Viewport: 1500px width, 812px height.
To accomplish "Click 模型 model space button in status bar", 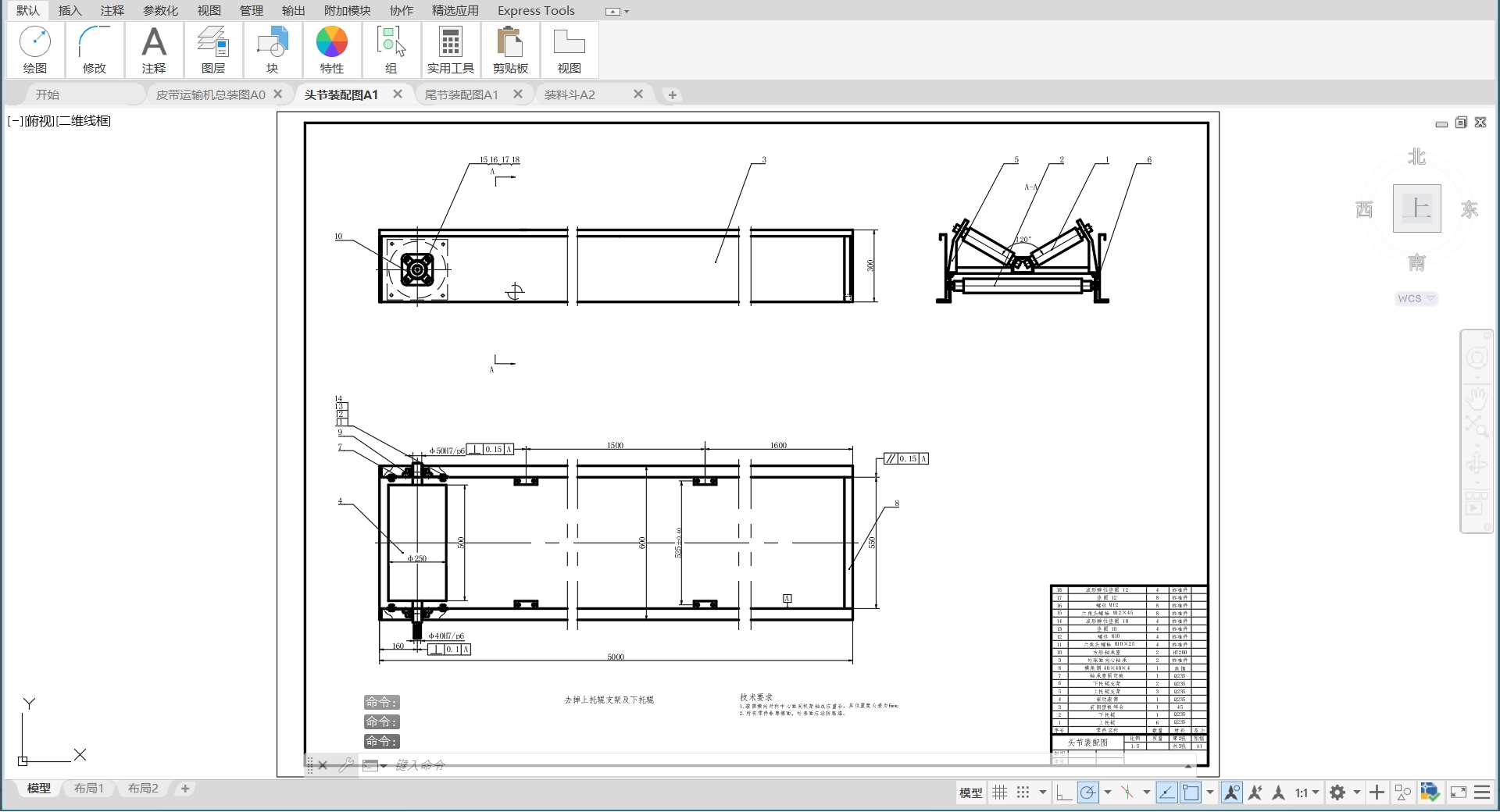I will point(970,792).
